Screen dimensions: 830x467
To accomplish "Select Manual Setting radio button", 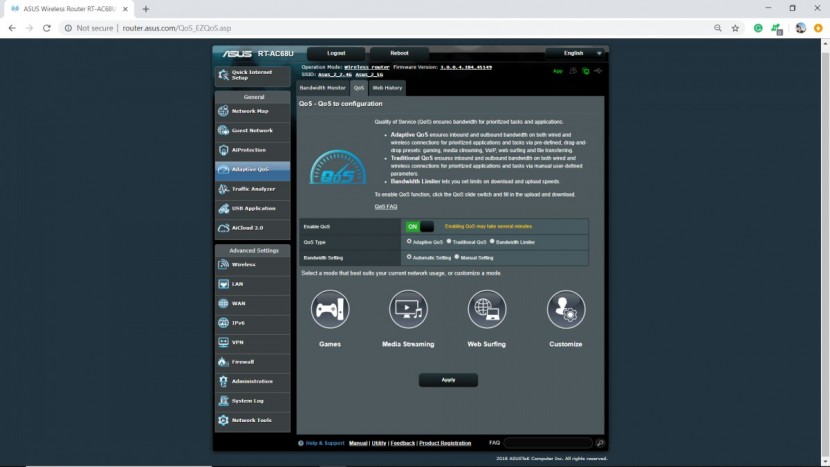I will click(x=457, y=257).
